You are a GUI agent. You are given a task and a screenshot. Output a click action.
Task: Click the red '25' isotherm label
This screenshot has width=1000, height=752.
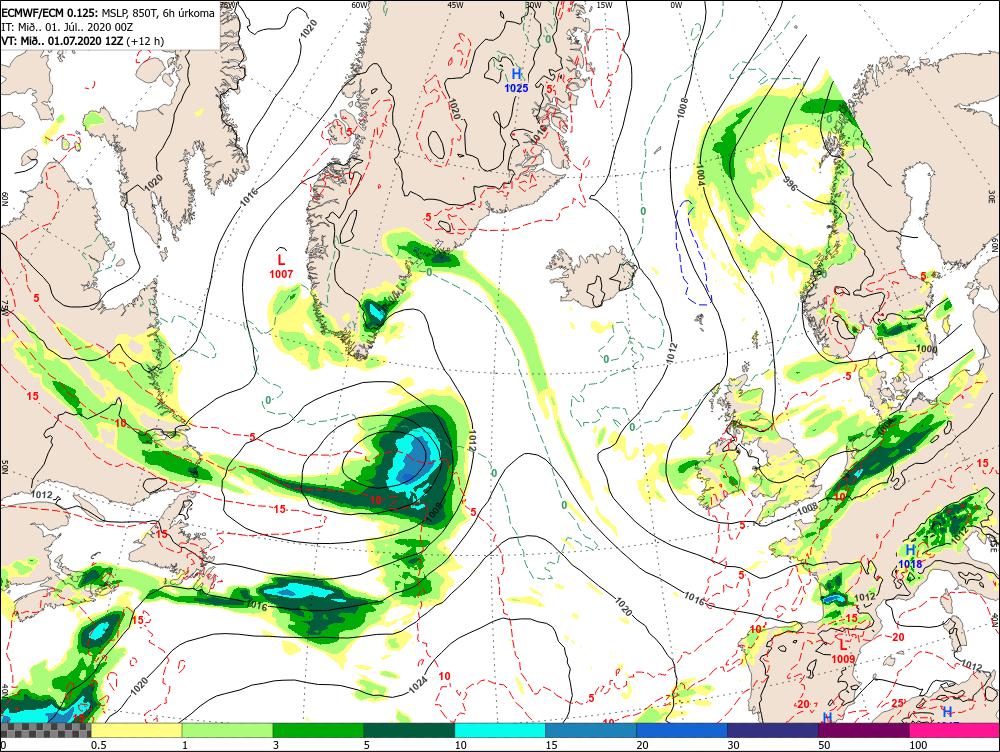pos(897,703)
